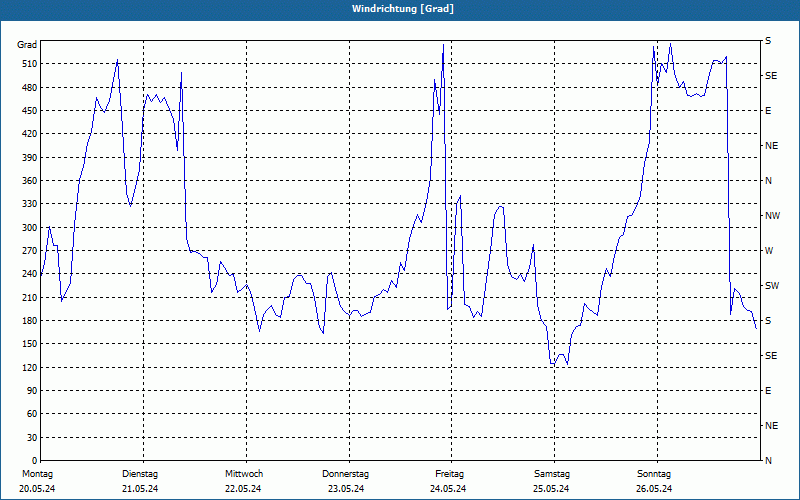Screen dimensions: 800x500
Task: Click the 'Grad' unit label on the axis
Action: [x=27, y=45]
